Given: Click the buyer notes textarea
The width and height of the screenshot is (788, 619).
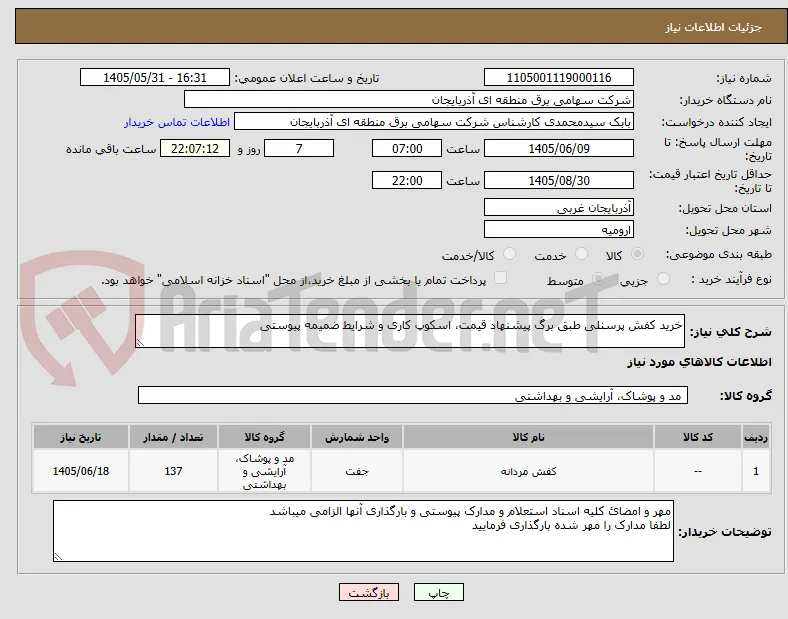Looking at the screenshot, I should pyautogui.click(x=363, y=531).
